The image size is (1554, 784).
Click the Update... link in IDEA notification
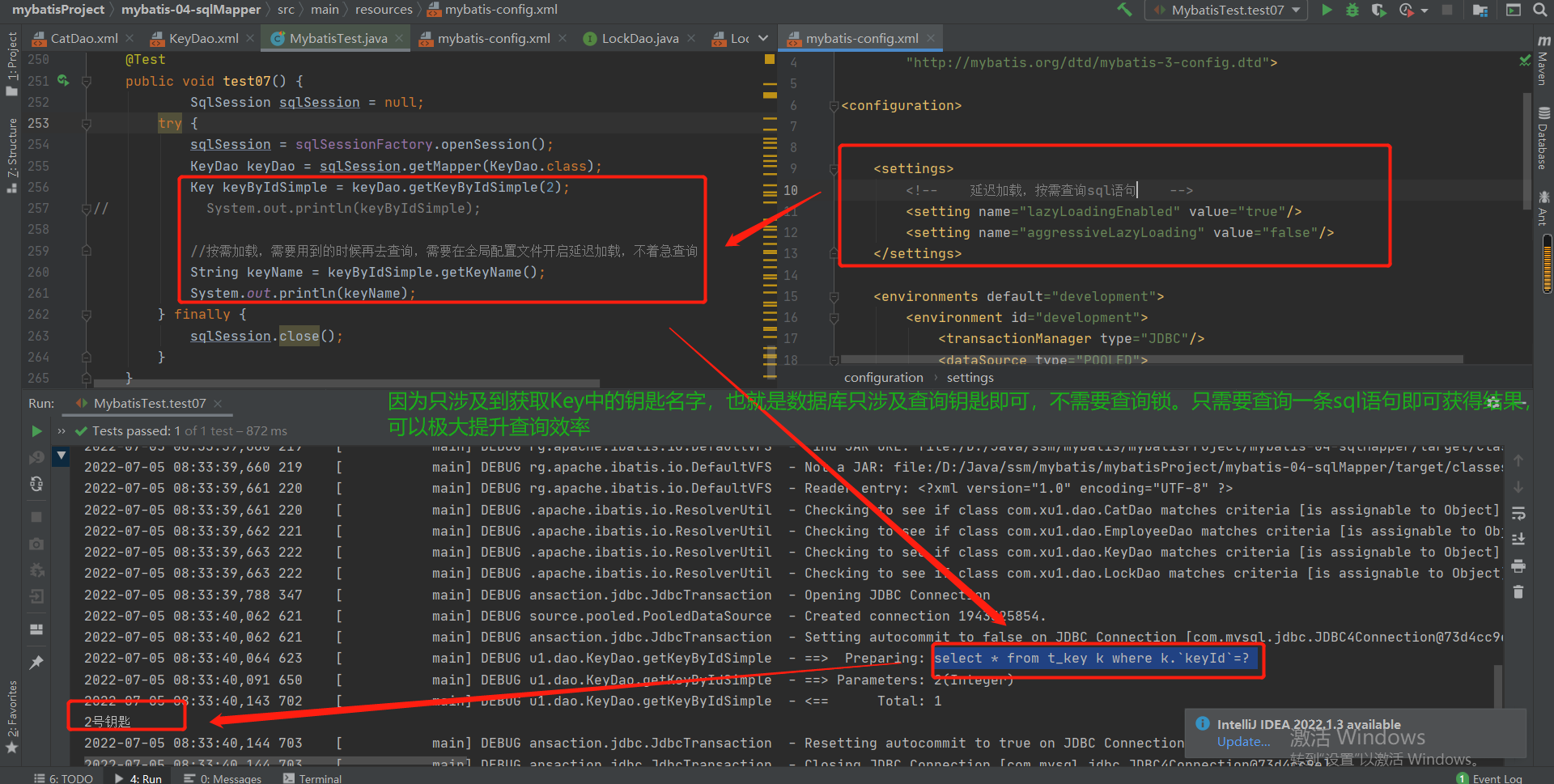point(1243,742)
